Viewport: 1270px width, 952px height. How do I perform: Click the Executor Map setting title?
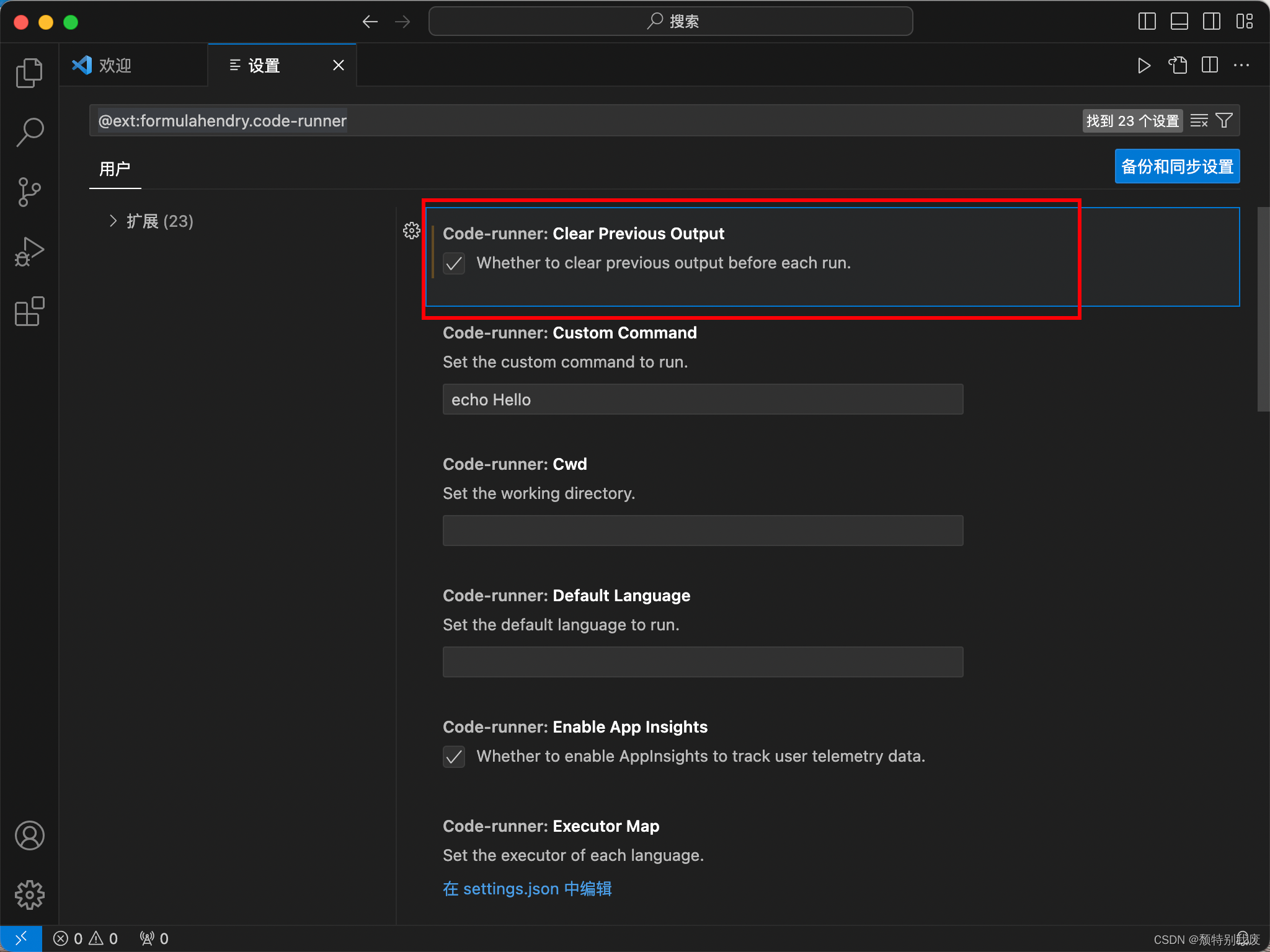point(551,826)
